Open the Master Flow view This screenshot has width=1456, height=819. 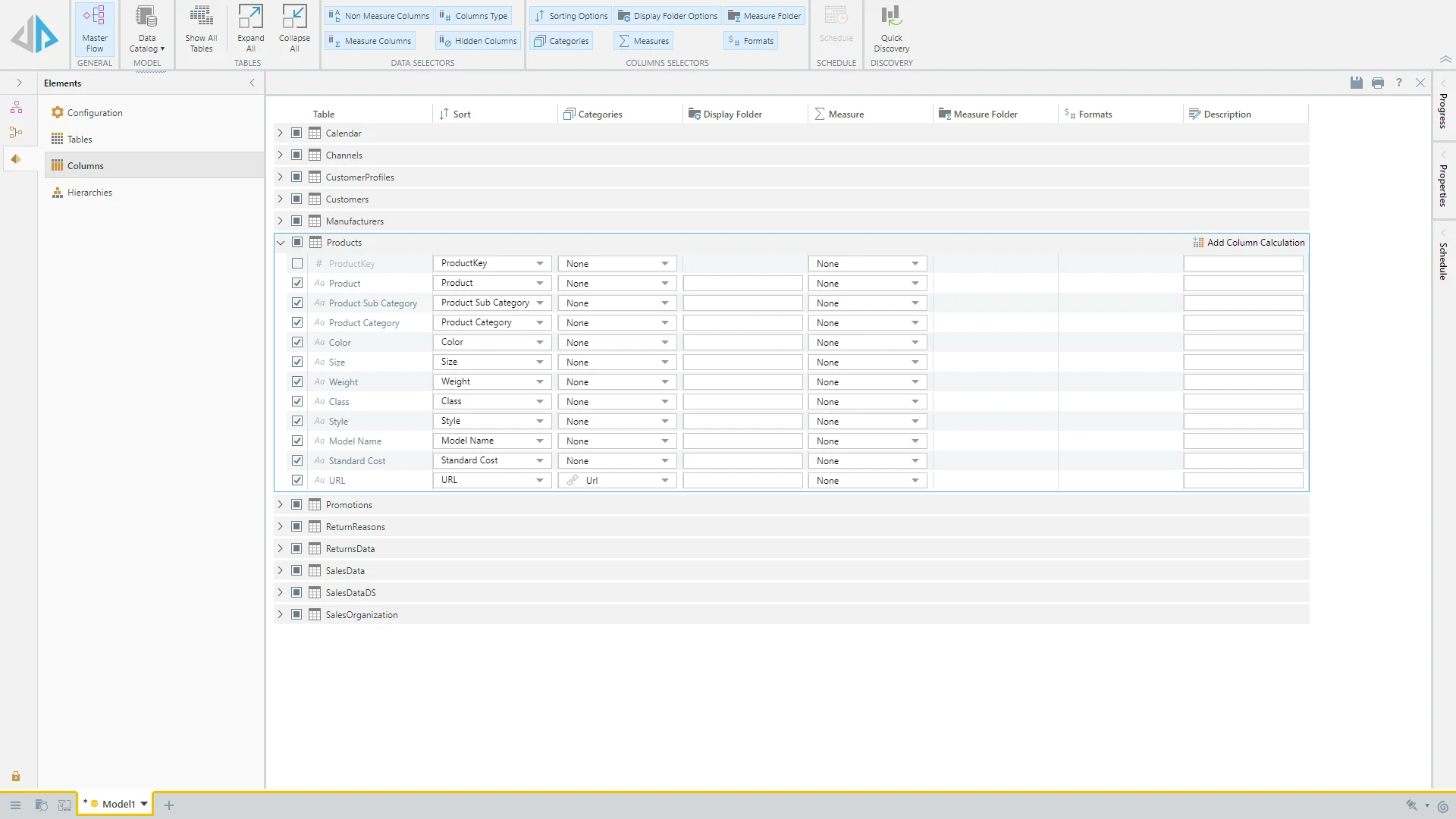(x=95, y=29)
